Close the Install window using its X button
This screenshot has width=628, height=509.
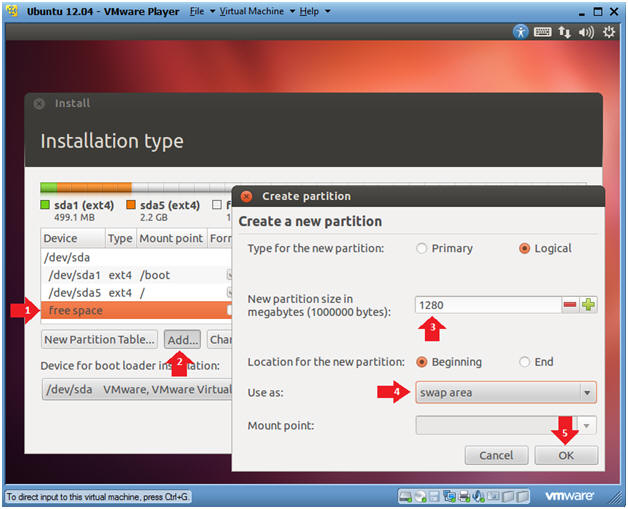coord(39,104)
